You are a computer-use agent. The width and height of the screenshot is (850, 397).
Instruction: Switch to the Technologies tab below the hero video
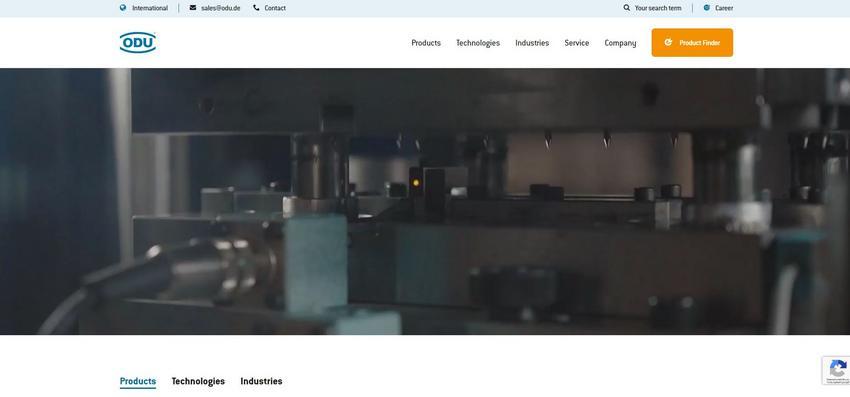tap(198, 381)
